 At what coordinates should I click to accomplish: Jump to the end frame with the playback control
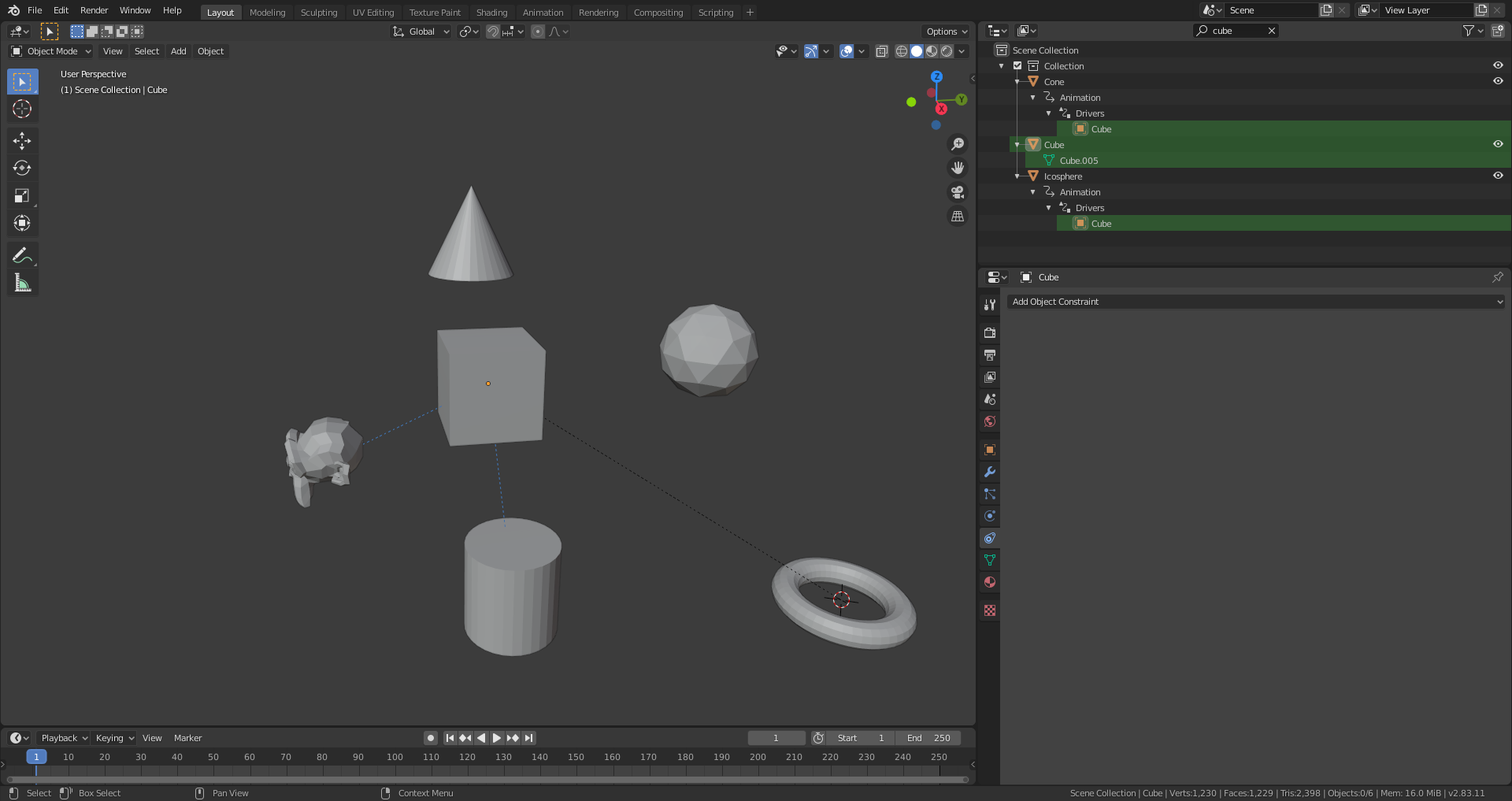[528, 738]
